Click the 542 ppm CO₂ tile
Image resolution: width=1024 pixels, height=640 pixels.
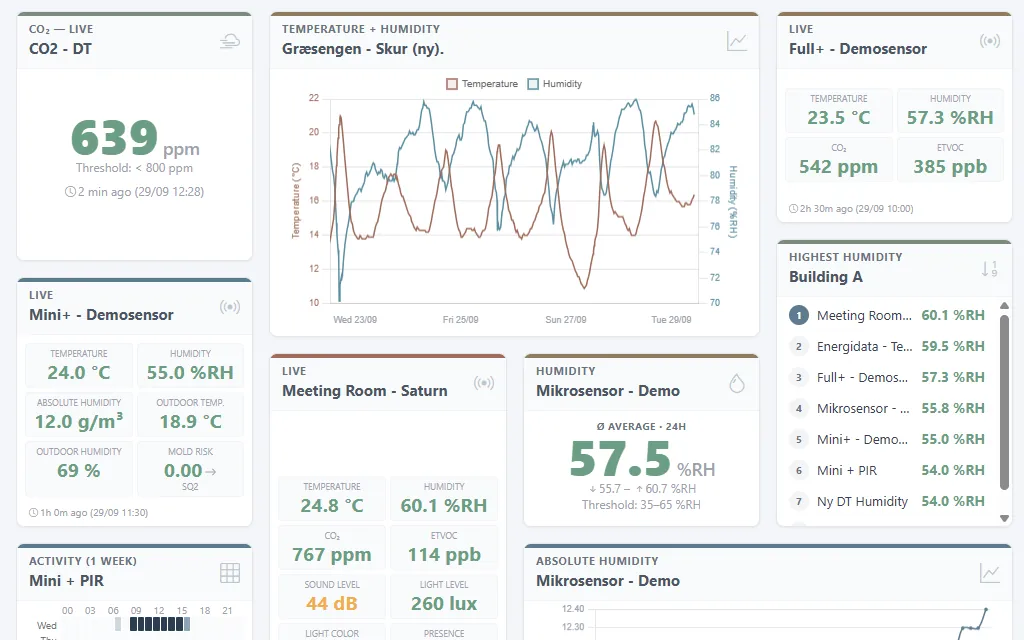pos(839,159)
